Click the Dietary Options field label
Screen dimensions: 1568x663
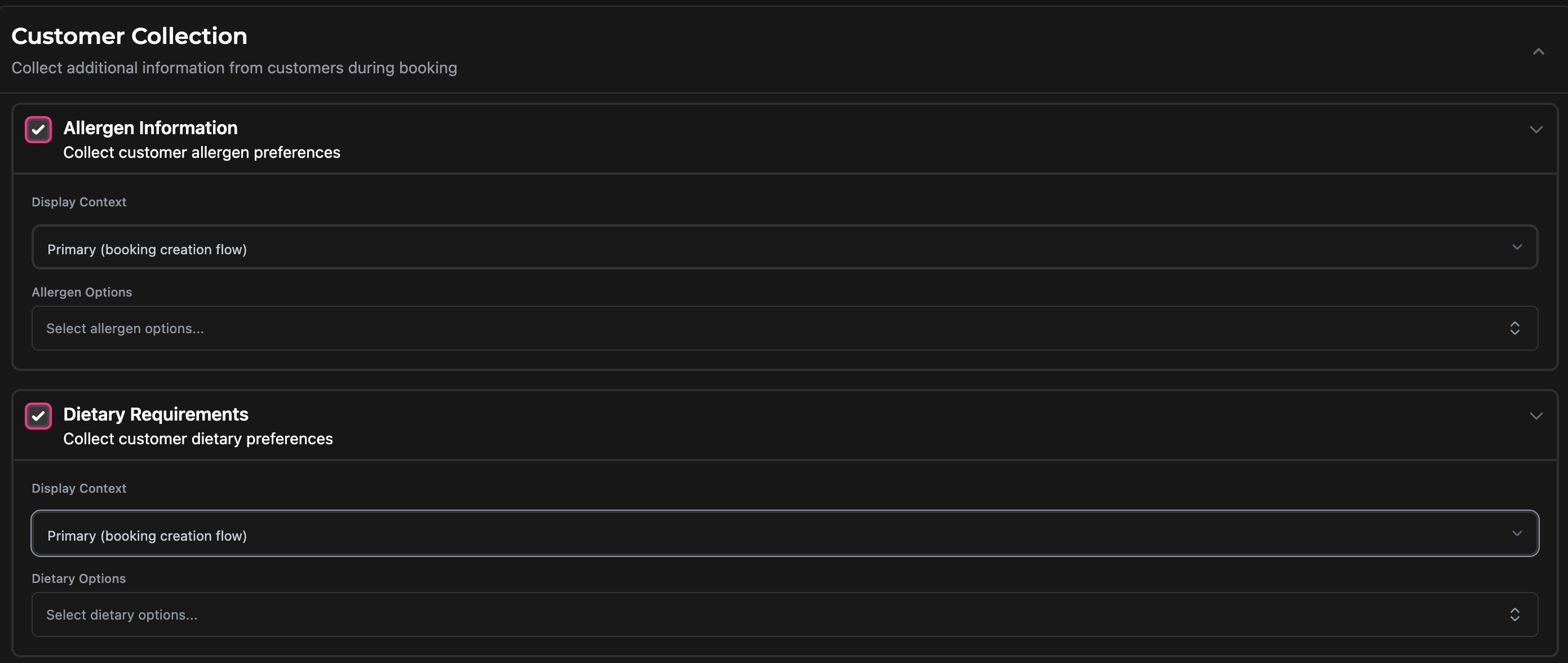(78, 579)
